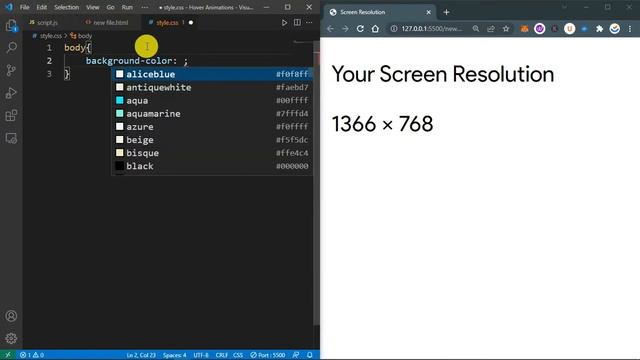
Task: Choose black color suggestion
Action: click(x=212, y=166)
